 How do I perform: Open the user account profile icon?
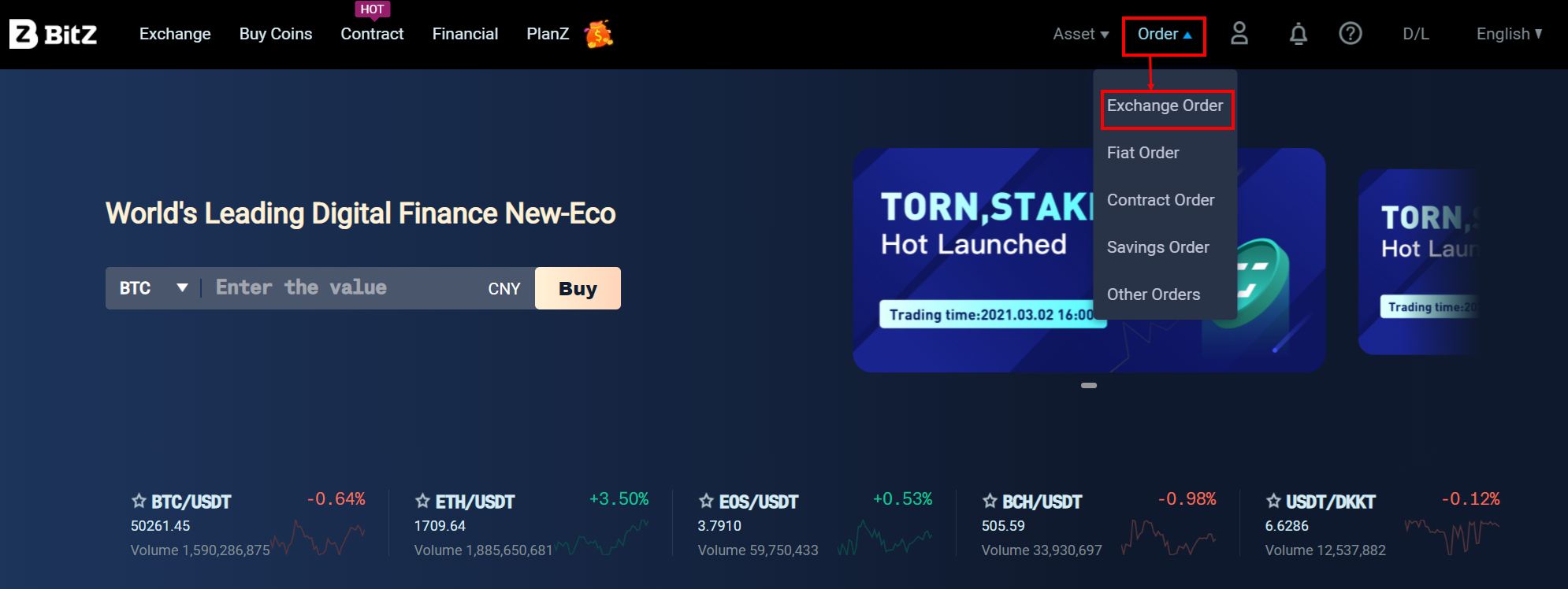click(x=1239, y=33)
